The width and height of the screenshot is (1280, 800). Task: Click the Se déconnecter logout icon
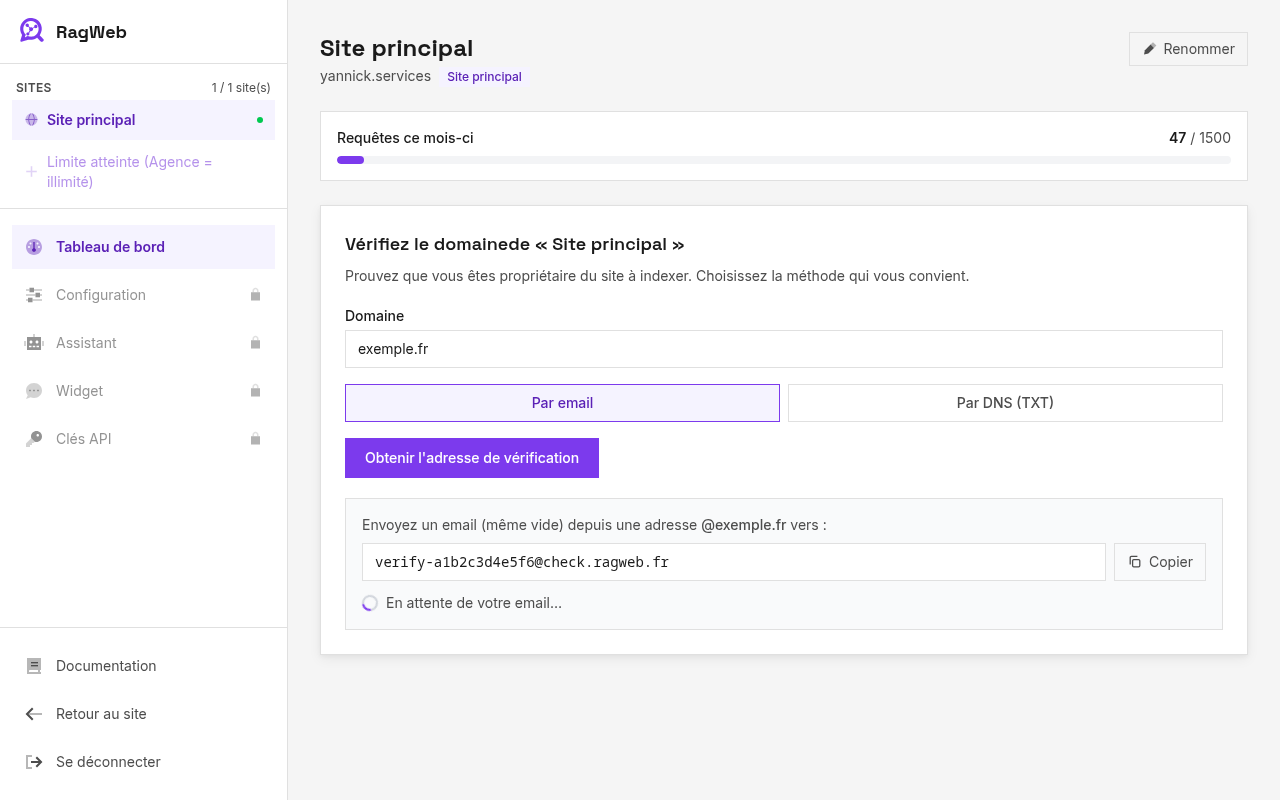pyautogui.click(x=34, y=762)
